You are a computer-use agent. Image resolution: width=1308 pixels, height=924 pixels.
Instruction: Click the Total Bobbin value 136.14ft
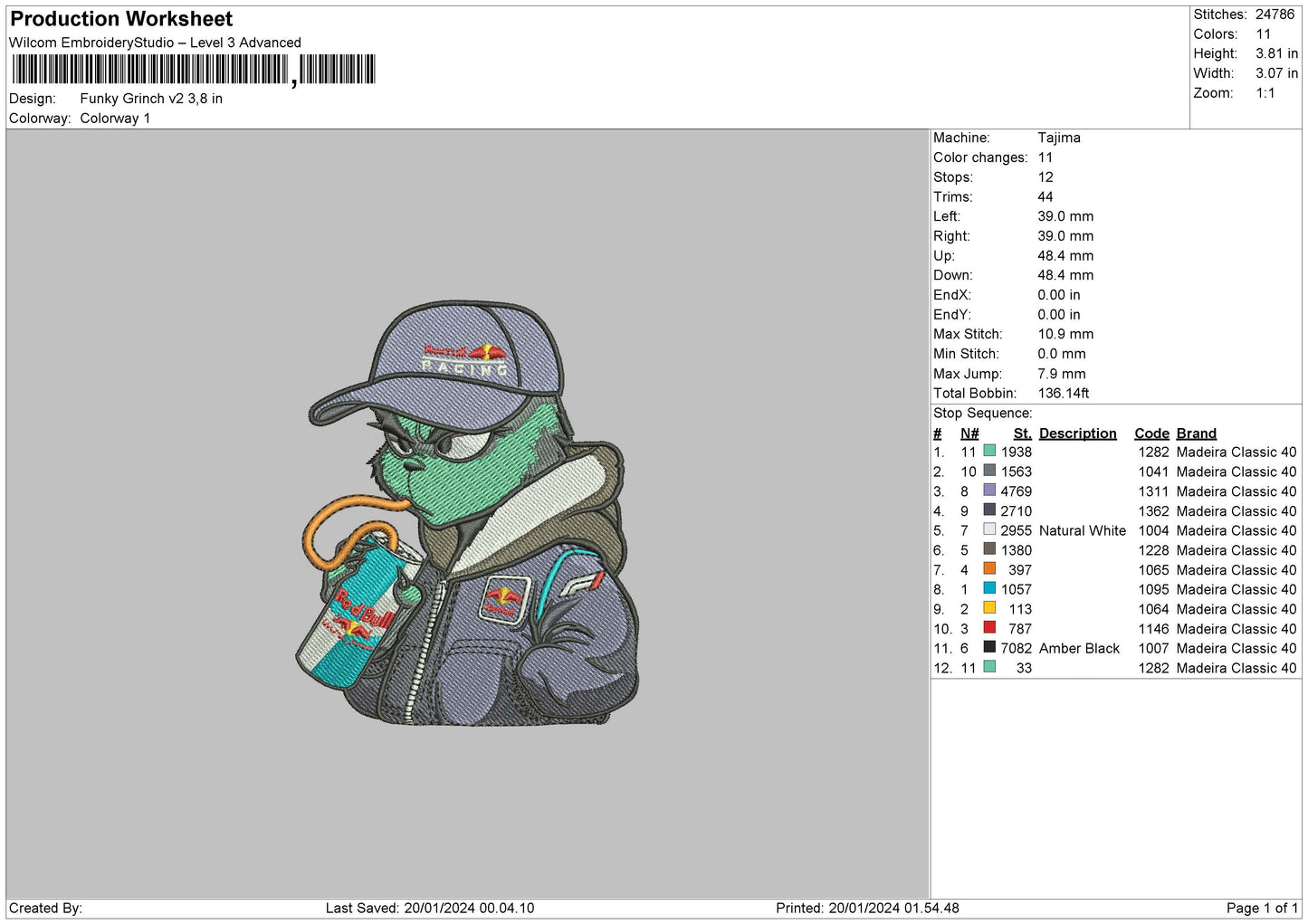point(1064,393)
